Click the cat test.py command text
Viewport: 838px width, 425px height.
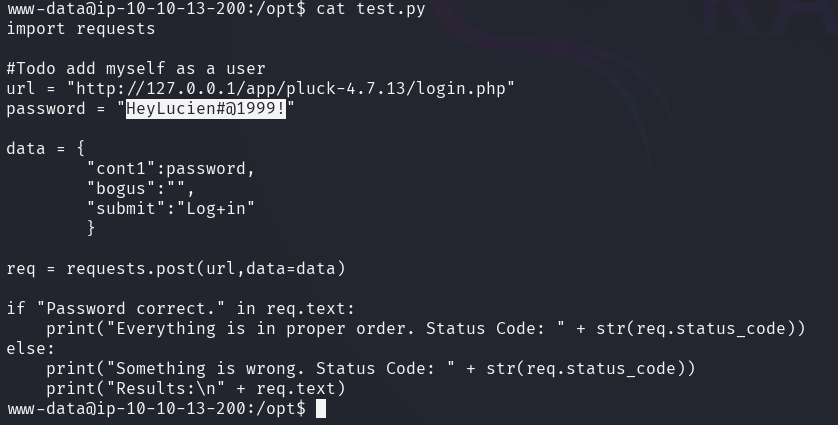point(371,9)
